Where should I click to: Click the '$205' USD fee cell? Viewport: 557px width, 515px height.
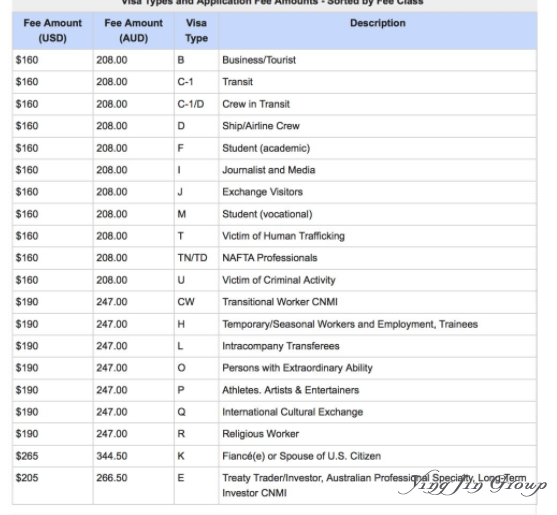[x=53, y=486]
